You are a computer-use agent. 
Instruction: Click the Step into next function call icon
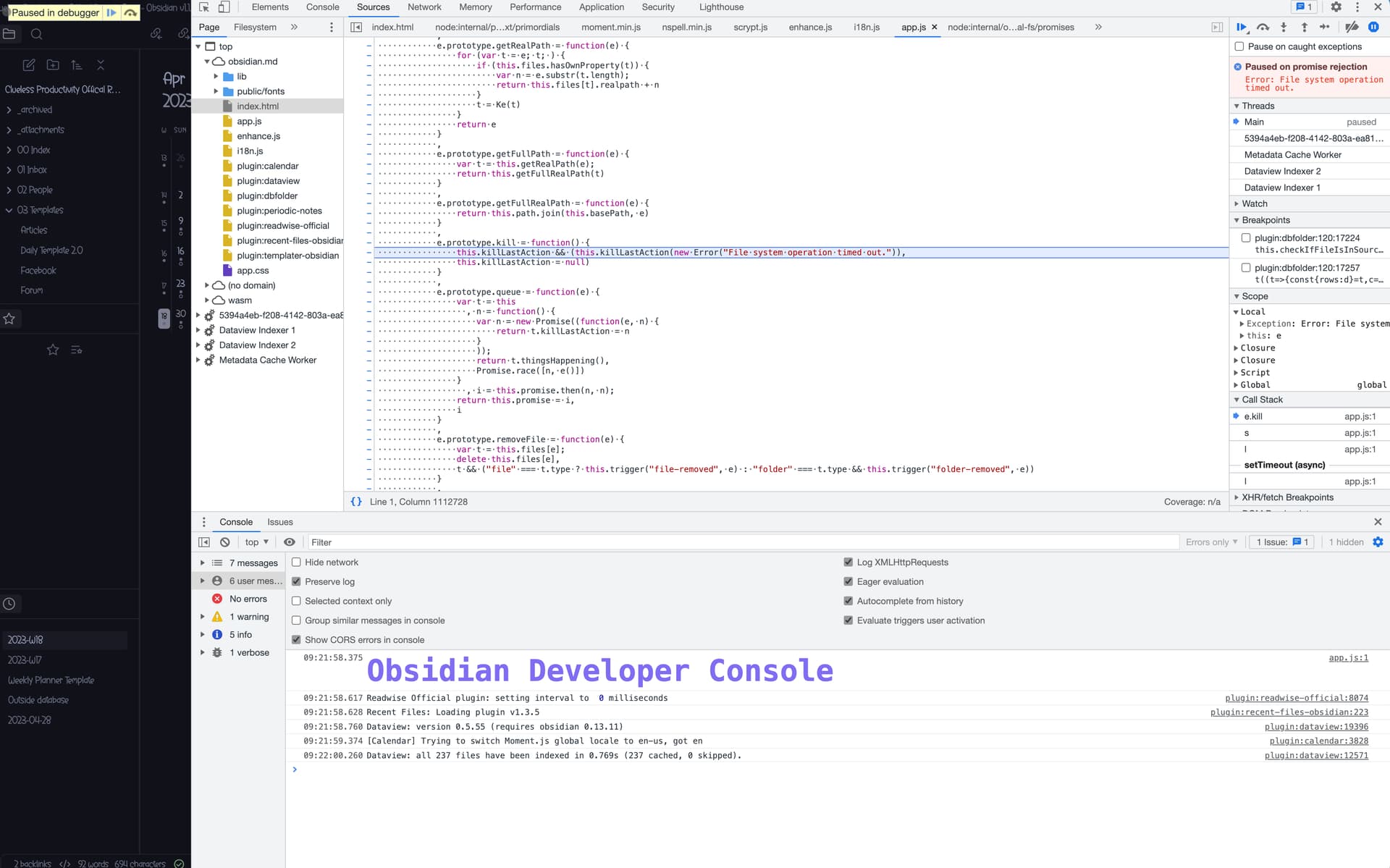tap(1284, 27)
